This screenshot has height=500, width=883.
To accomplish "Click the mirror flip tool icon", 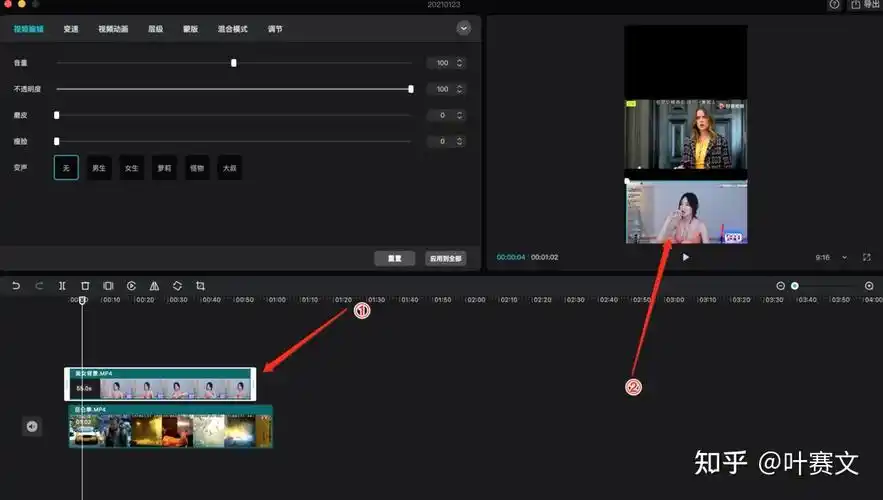I will [154, 286].
